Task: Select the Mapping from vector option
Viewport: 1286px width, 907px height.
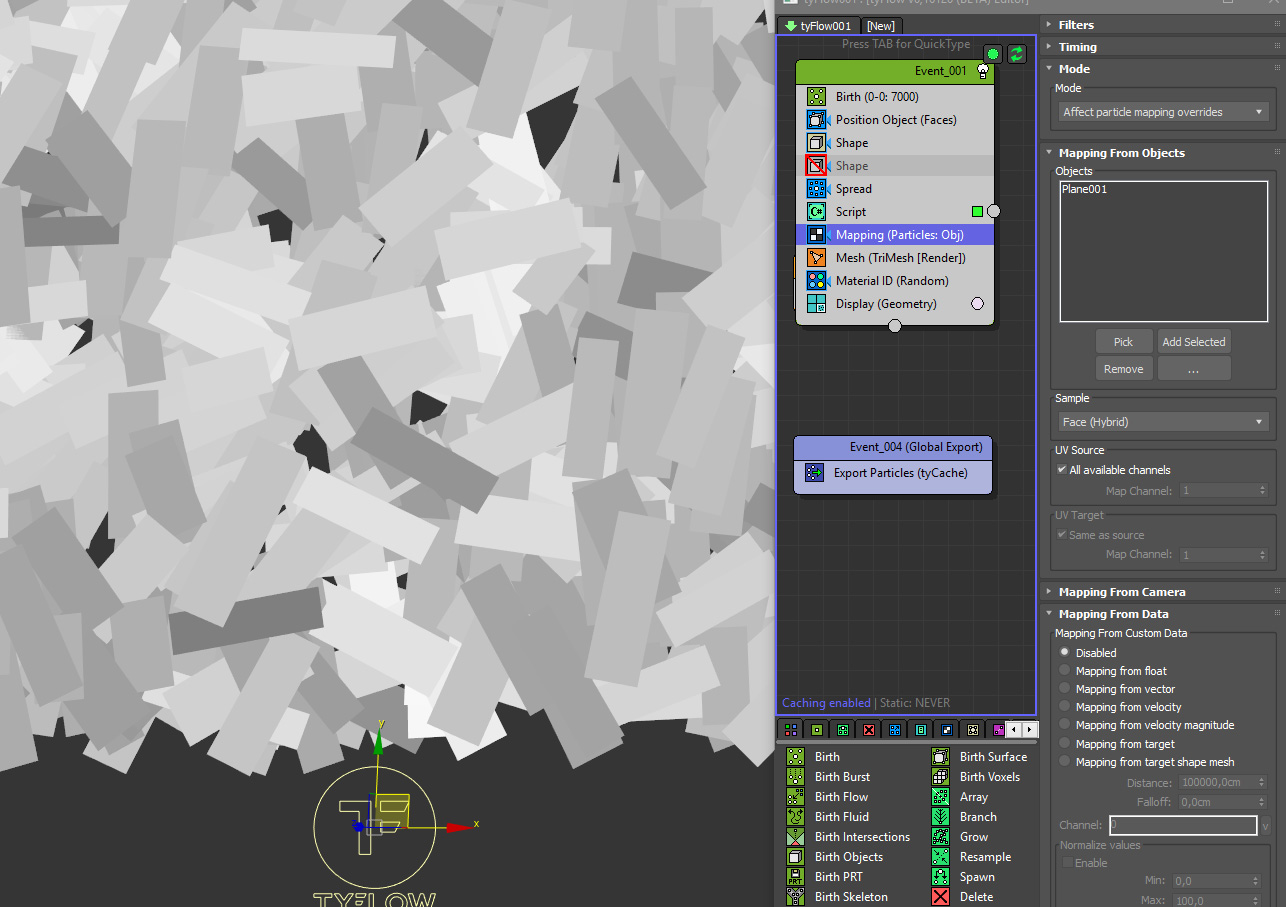Action: 1065,689
